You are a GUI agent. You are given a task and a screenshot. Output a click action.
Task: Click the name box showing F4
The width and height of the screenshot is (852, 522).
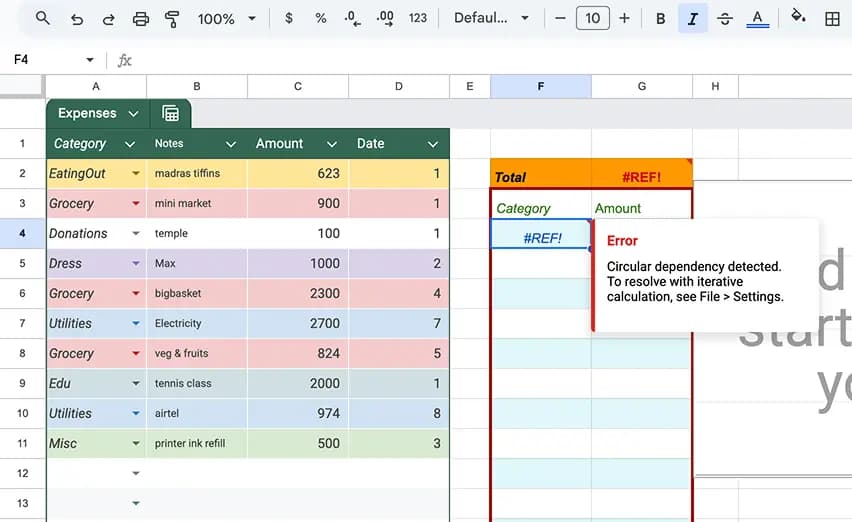tap(41, 59)
